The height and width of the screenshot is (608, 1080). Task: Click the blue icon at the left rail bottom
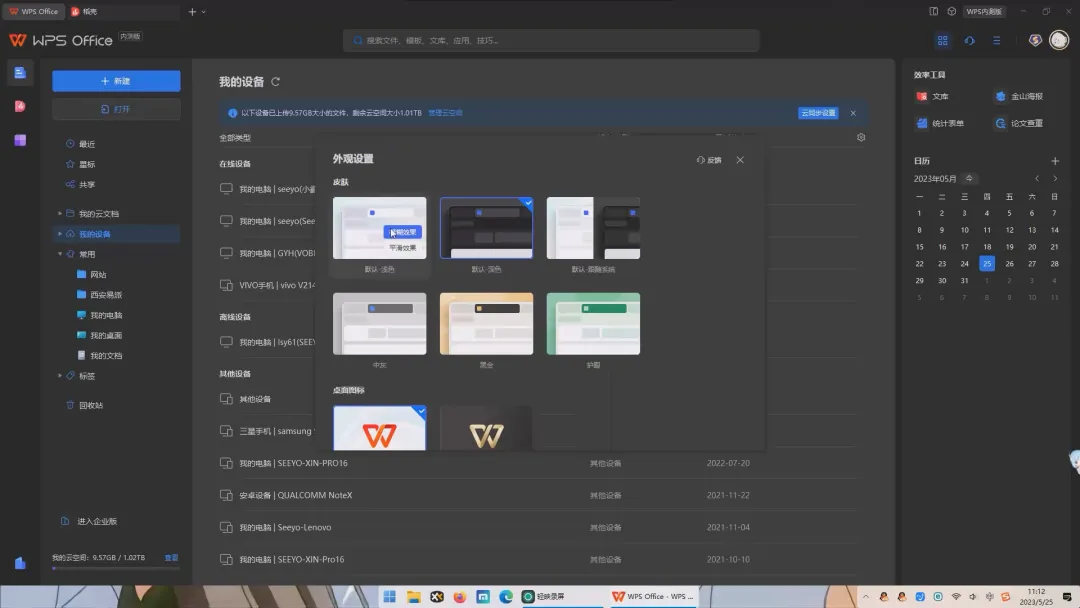click(20, 563)
